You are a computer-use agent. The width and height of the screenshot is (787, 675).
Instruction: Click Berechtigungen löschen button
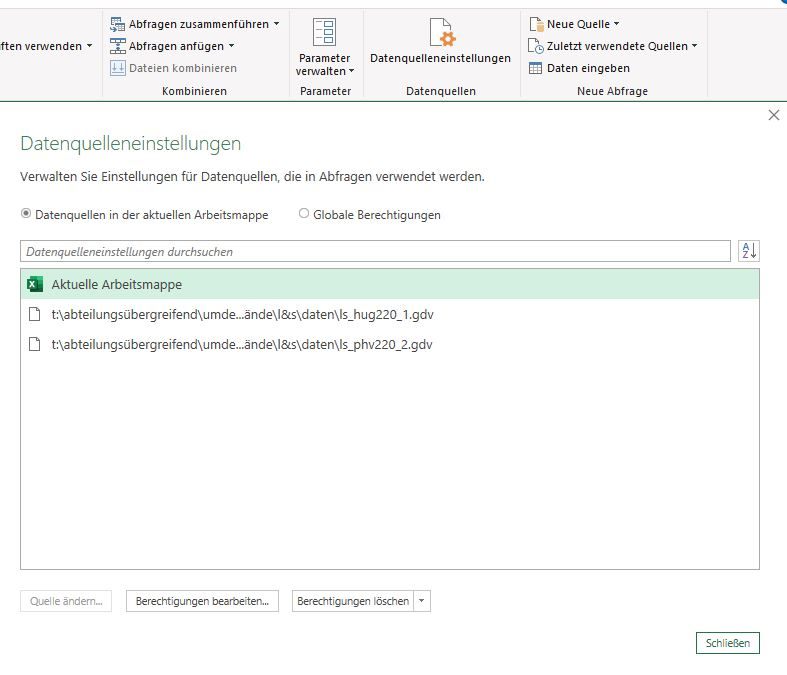click(x=353, y=601)
